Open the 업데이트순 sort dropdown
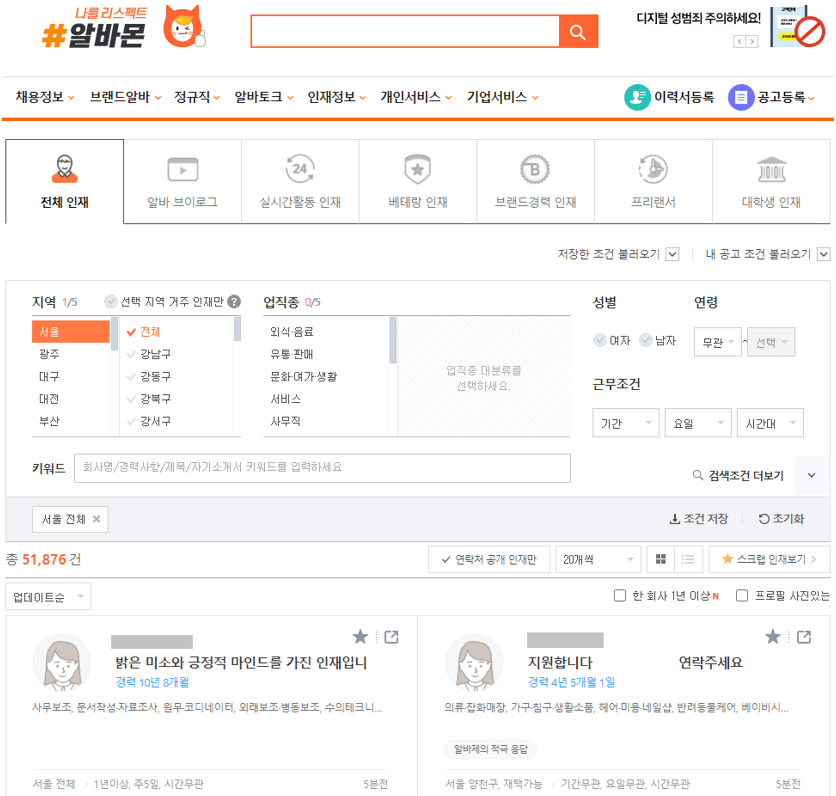Viewport: 836px width, 796px height. tap(49, 597)
